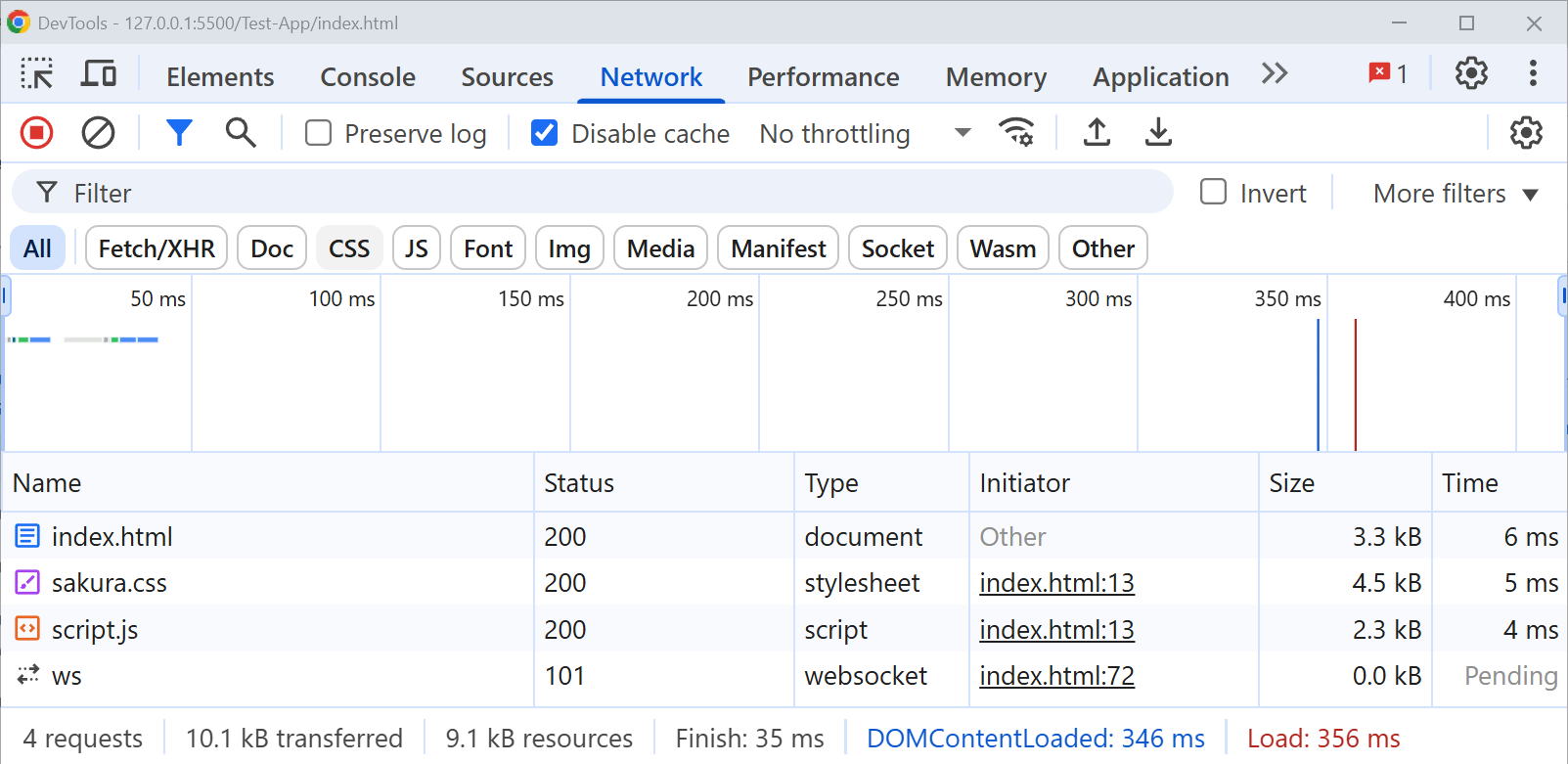The width and height of the screenshot is (1568, 764).
Task: Activate the inspect element selector icon
Action: point(37,73)
